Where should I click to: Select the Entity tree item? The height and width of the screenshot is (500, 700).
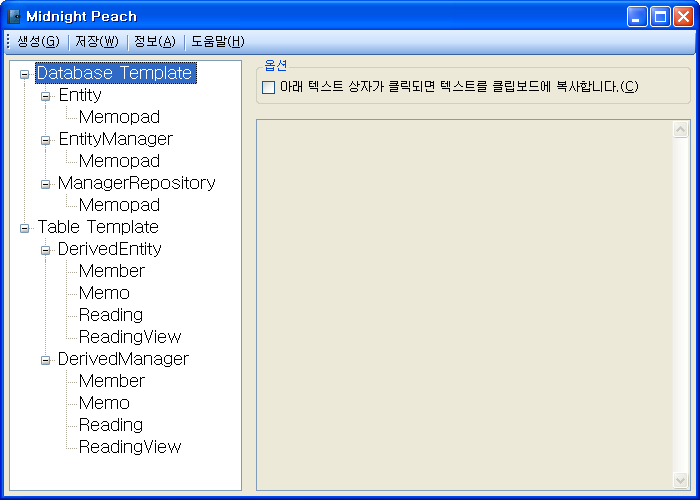point(80,95)
